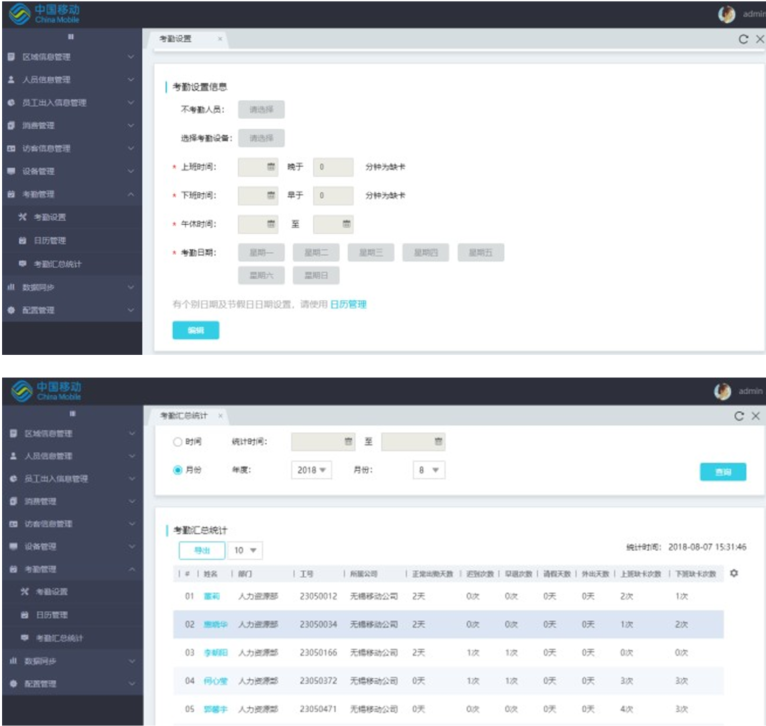Click refresh icon on 考勤汇总统计 screen

pyautogui.click(x=739, y=416)
